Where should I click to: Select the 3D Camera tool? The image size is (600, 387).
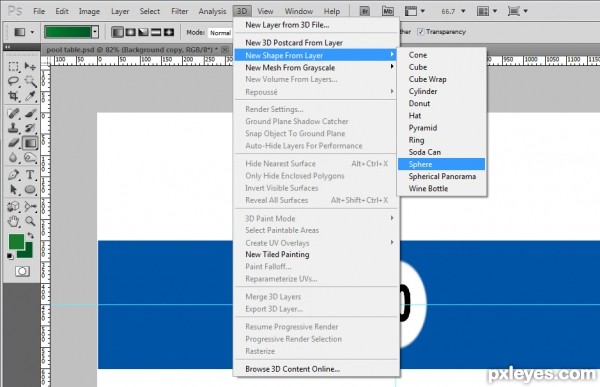coord(30,207)
